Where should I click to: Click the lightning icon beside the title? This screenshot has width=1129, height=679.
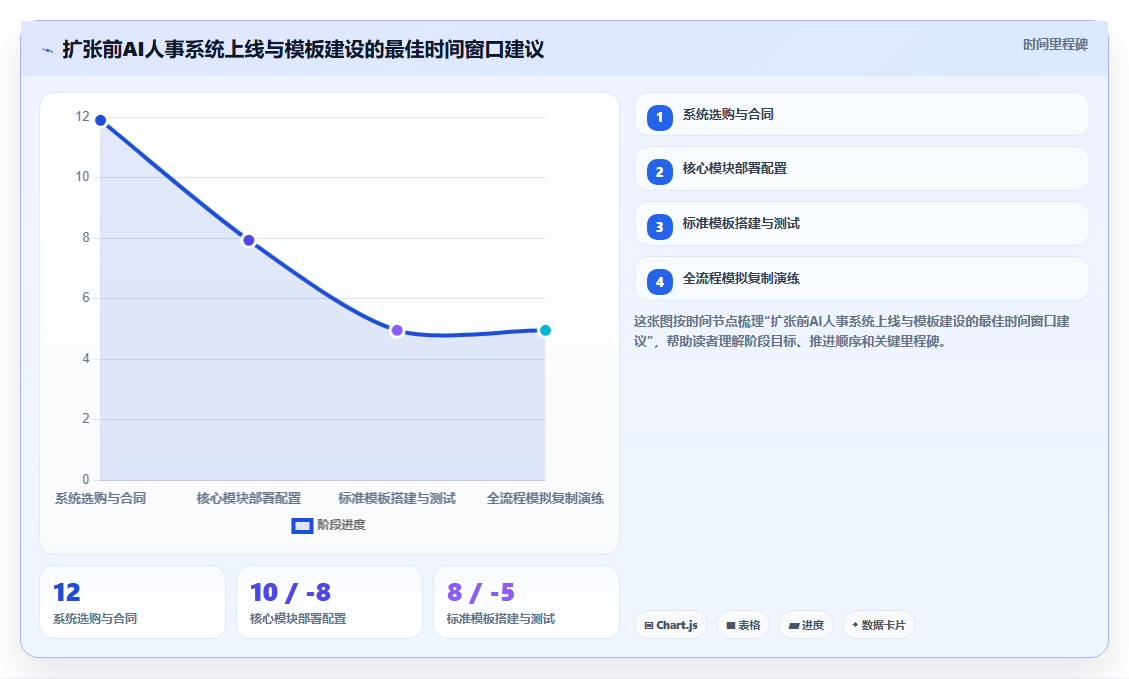pos(48,50)
